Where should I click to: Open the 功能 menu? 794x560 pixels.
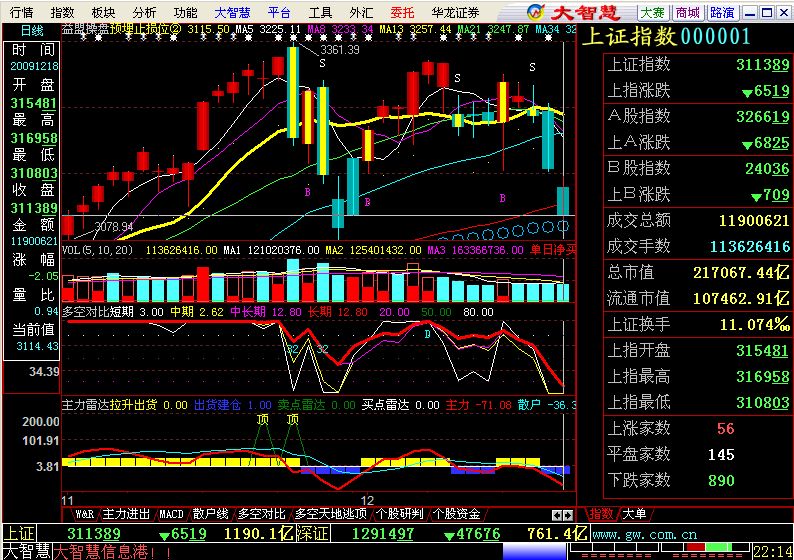pos(185,12)
